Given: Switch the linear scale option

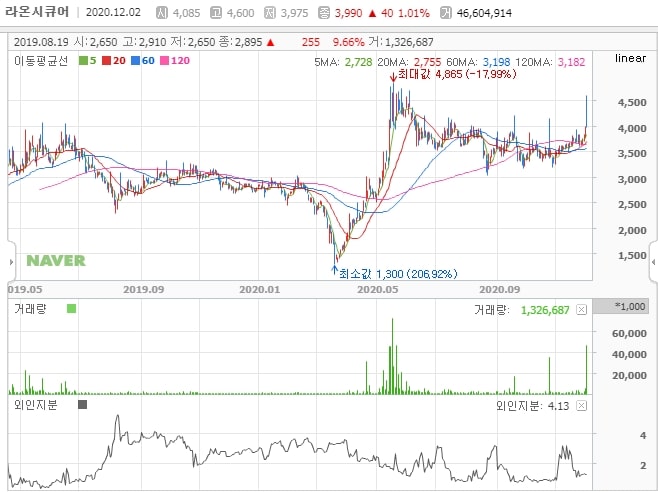Looking at the screenshot, I should 630,58.
